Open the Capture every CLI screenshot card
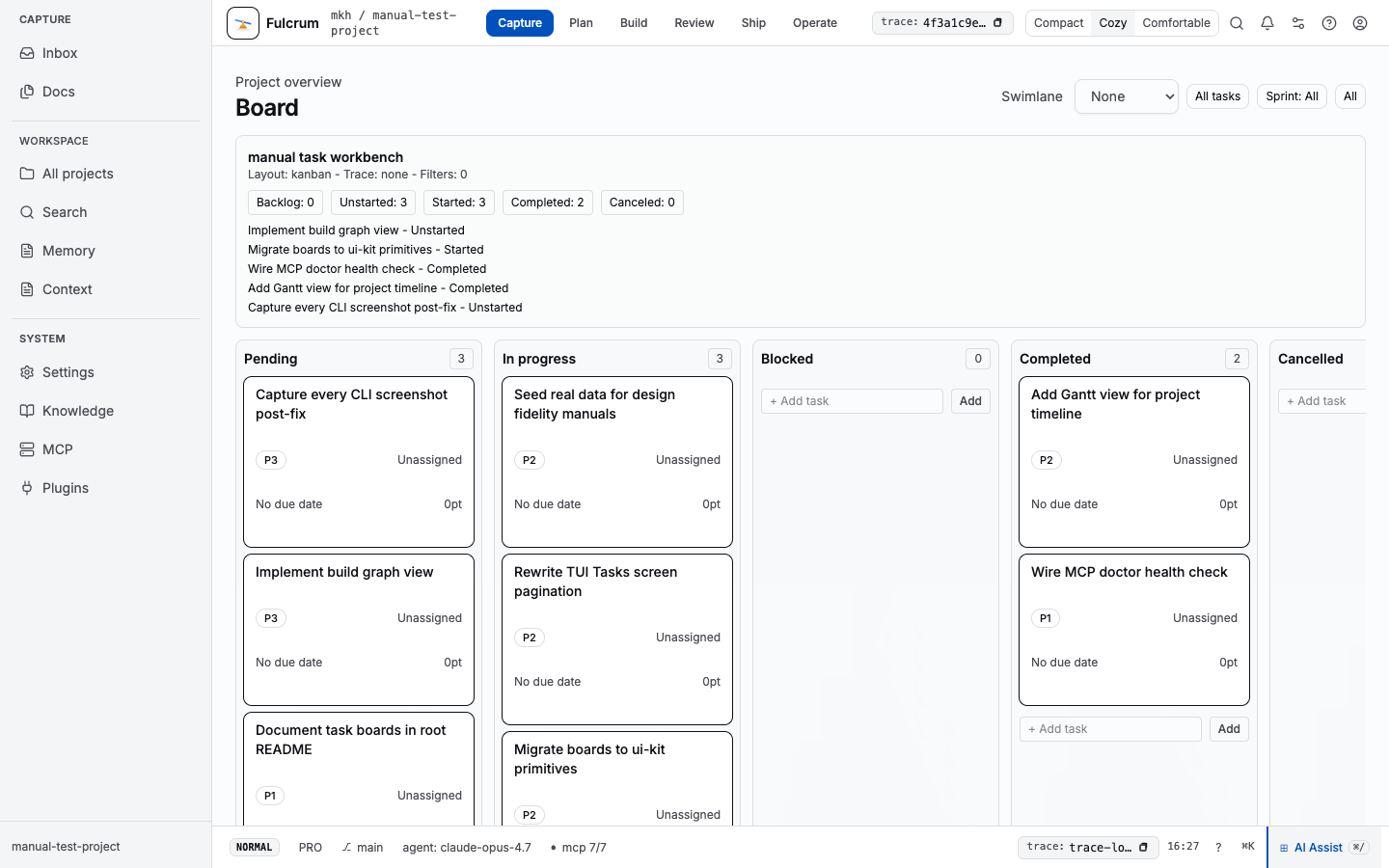Image resolution: width=1389 pixels, height=868 pixels. point(359,462)
